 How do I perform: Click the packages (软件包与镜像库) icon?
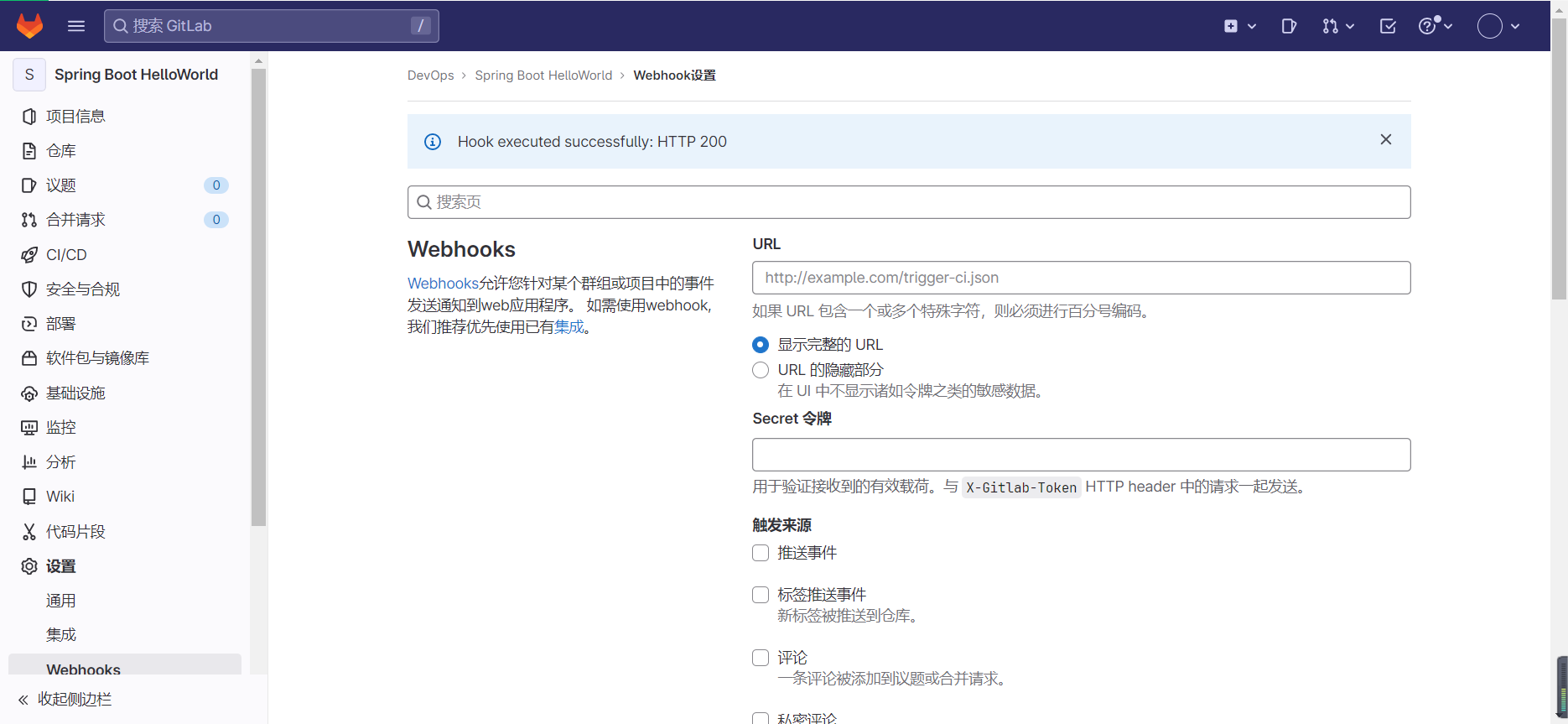(x=29, y=358)
